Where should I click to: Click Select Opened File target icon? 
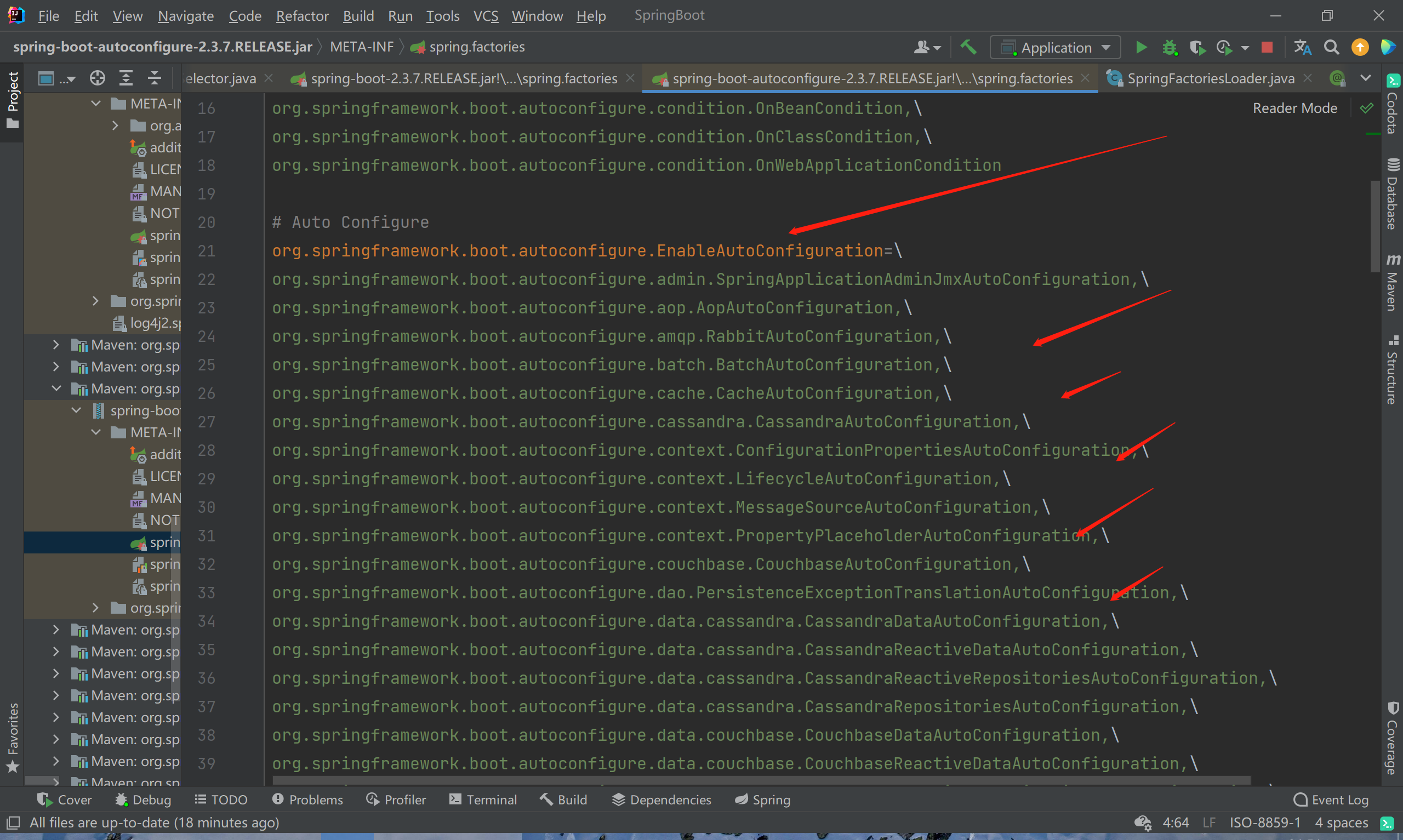[98, 78]
